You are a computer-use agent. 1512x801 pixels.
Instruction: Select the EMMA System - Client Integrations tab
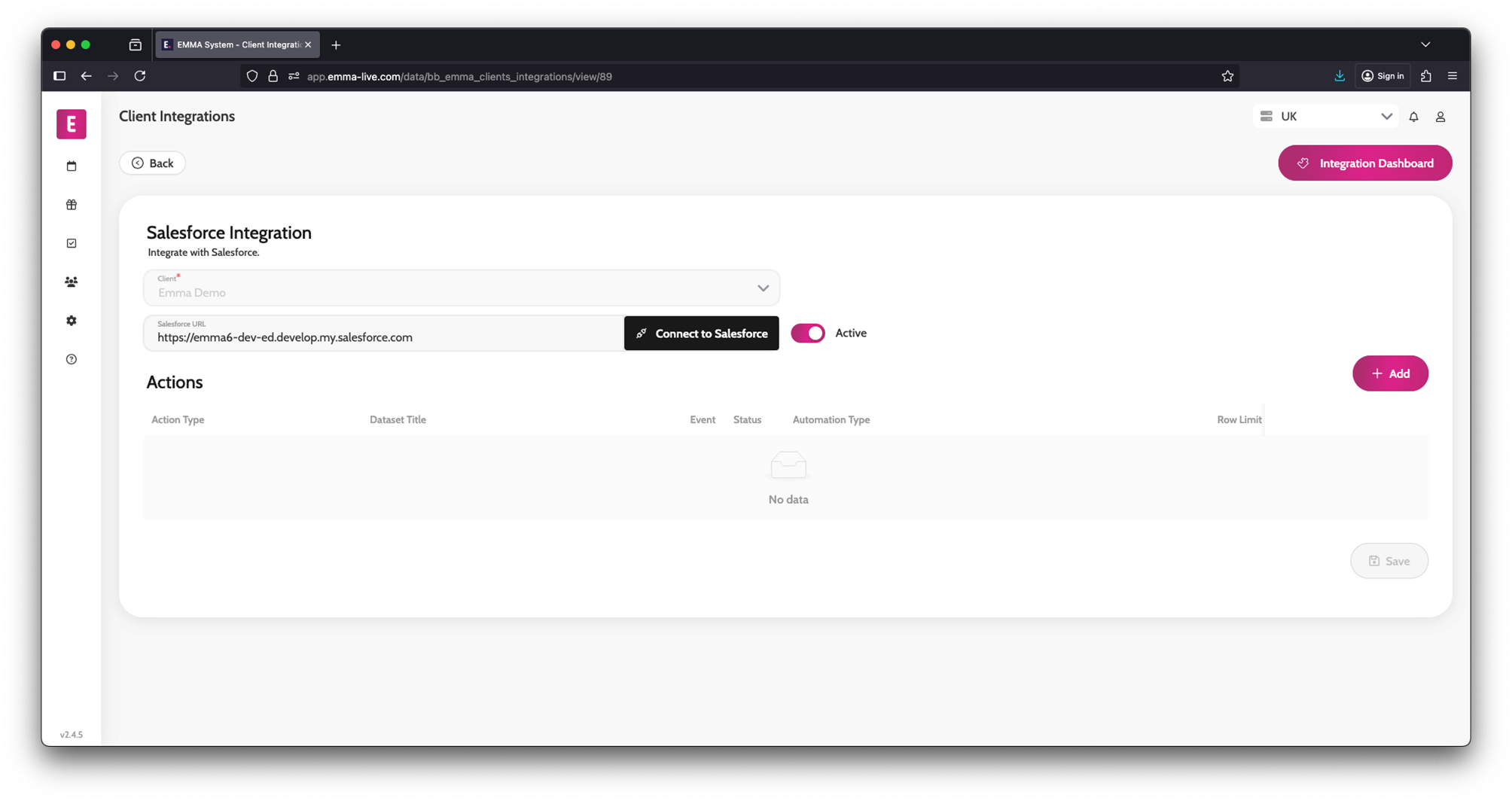coord(238,45)
